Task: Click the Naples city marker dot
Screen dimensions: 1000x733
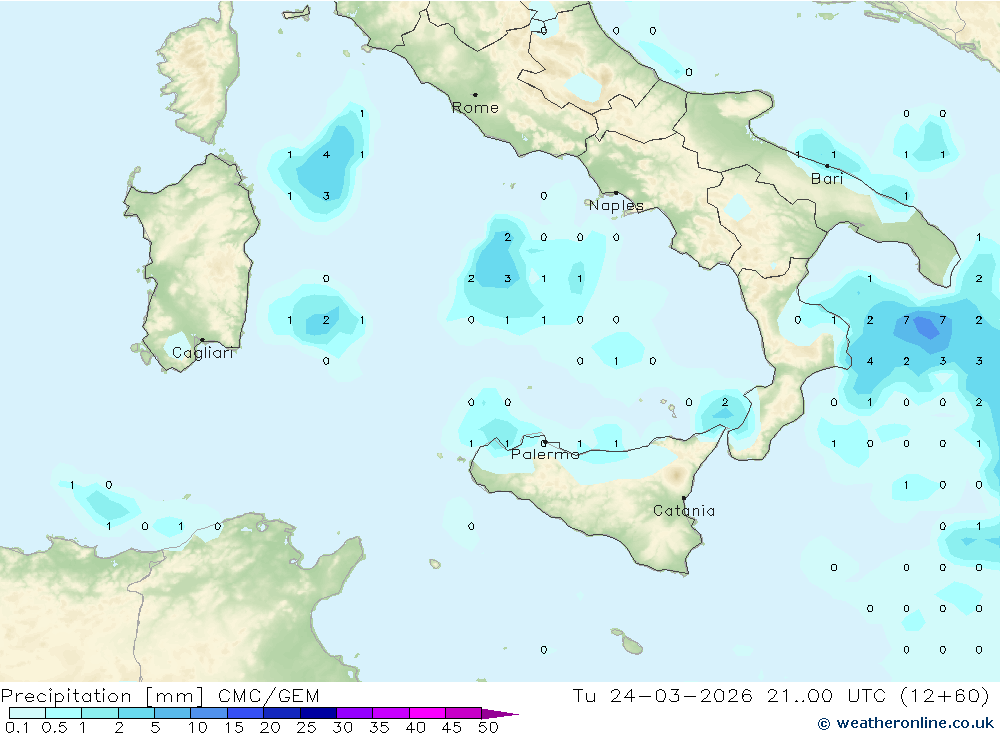Action: pos(616,192)
